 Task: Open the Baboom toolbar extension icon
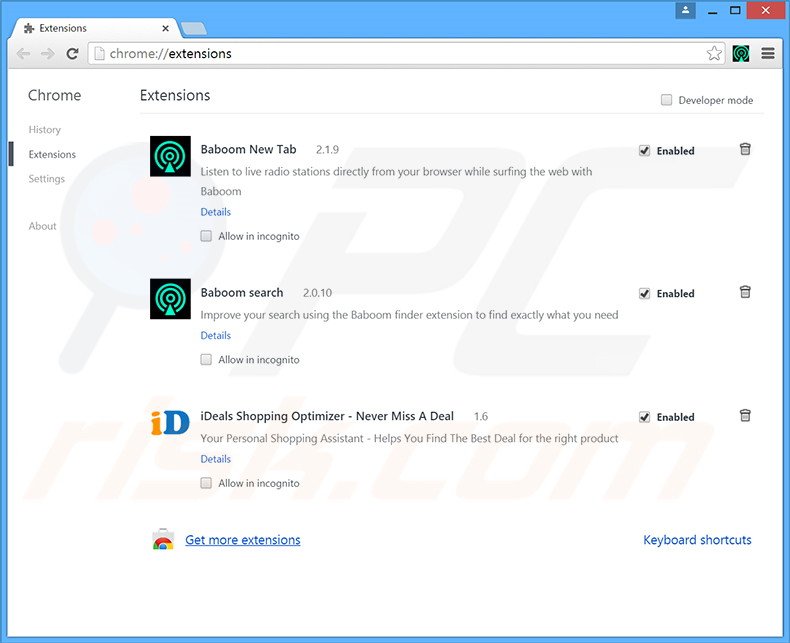(741, 53)
